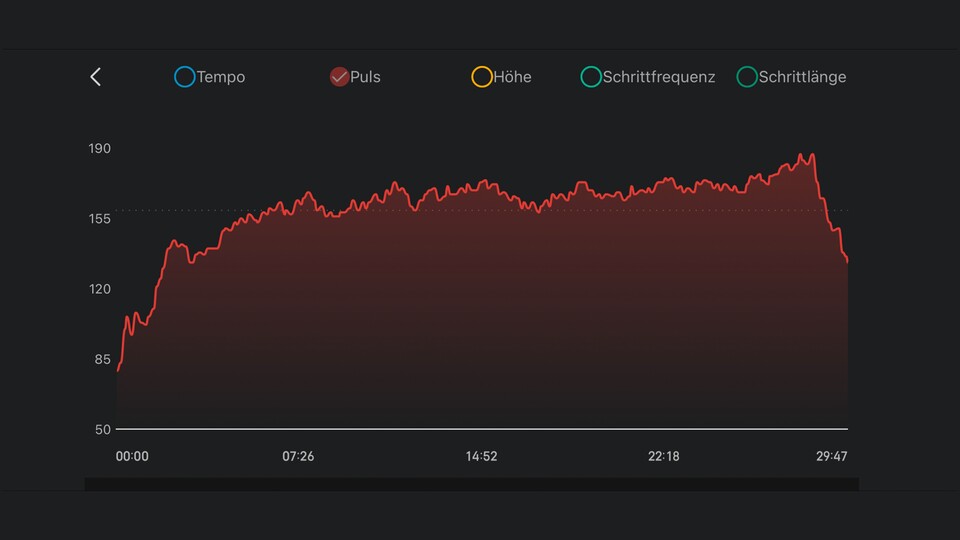Go back using the left chevron arrow

coord(96,77)
